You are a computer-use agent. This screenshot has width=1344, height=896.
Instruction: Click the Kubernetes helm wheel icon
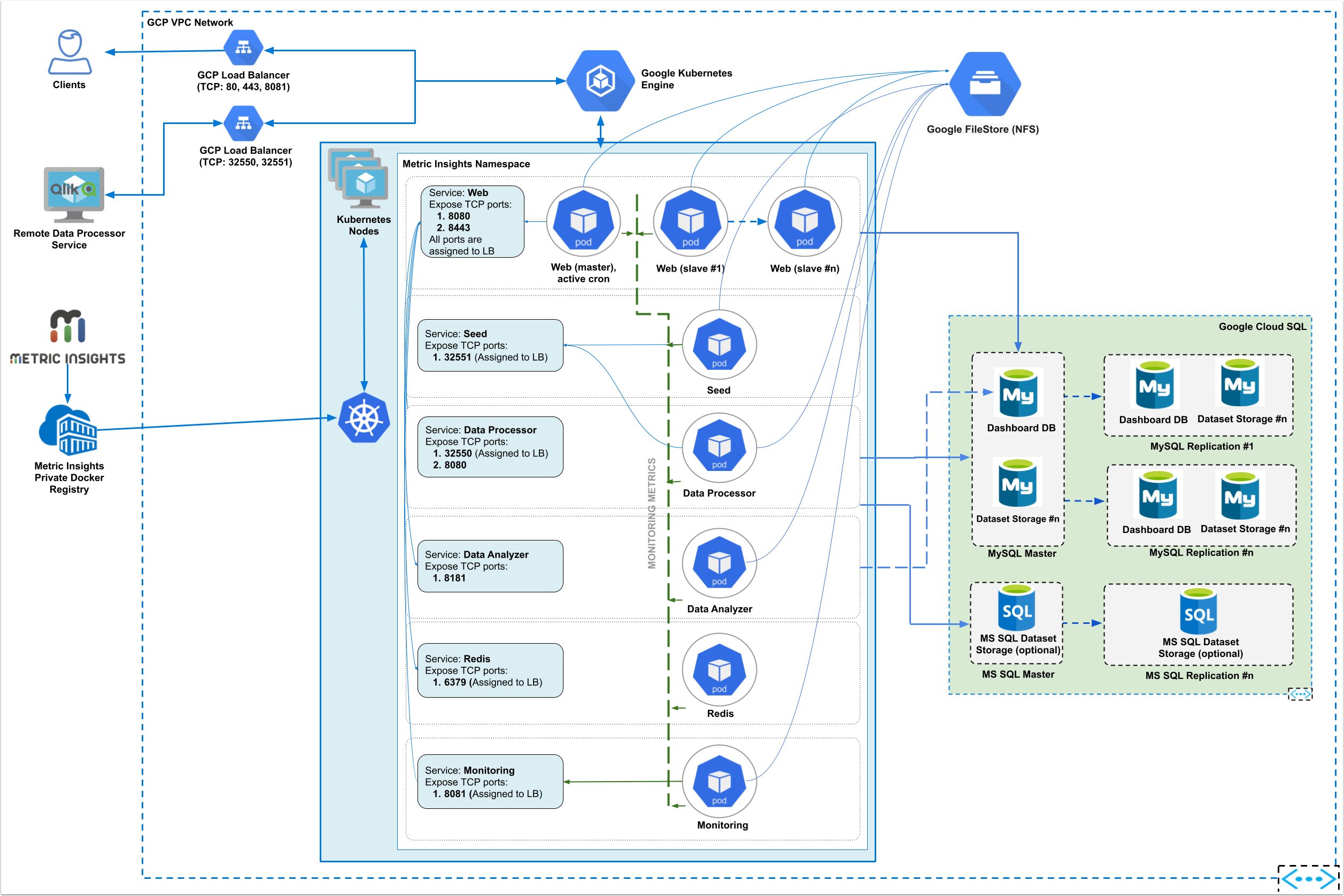(364, 418)
